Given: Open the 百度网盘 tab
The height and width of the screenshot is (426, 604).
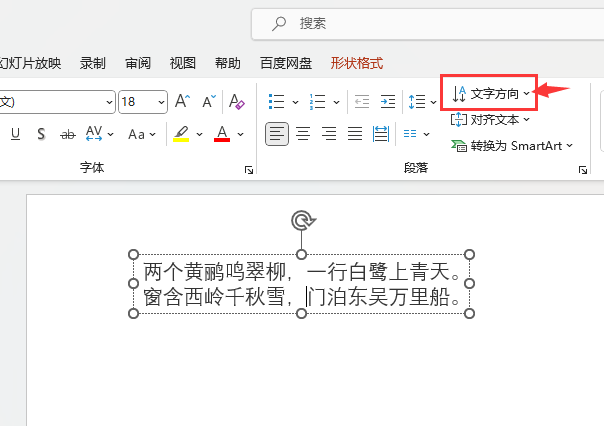Looking at the screenshot, I should point(286,63).
